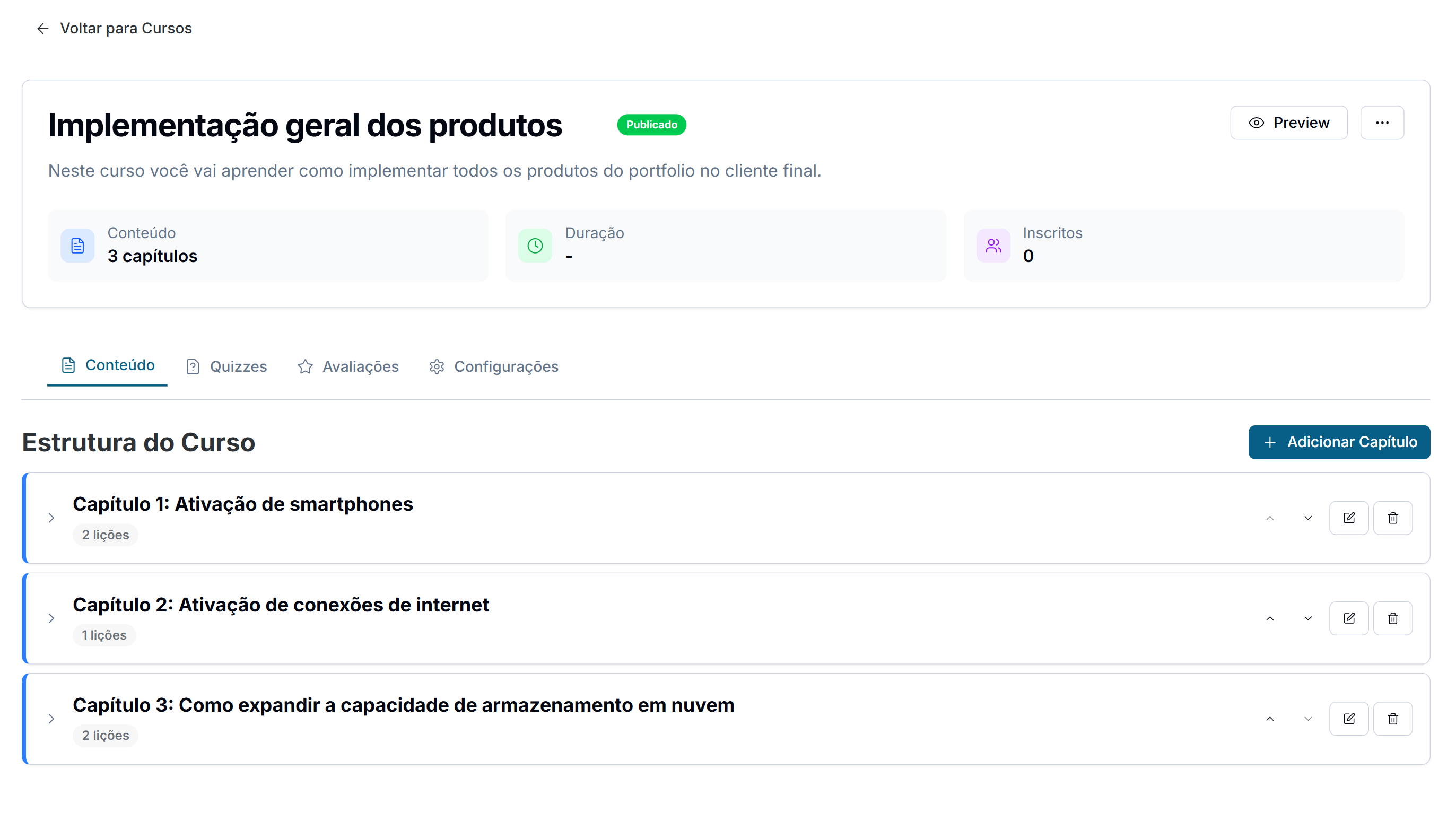Delete Capítulo 1 using trash icon
Image resolution: width=1456 pixels, height=839 pixels.
click(1392, 518)
